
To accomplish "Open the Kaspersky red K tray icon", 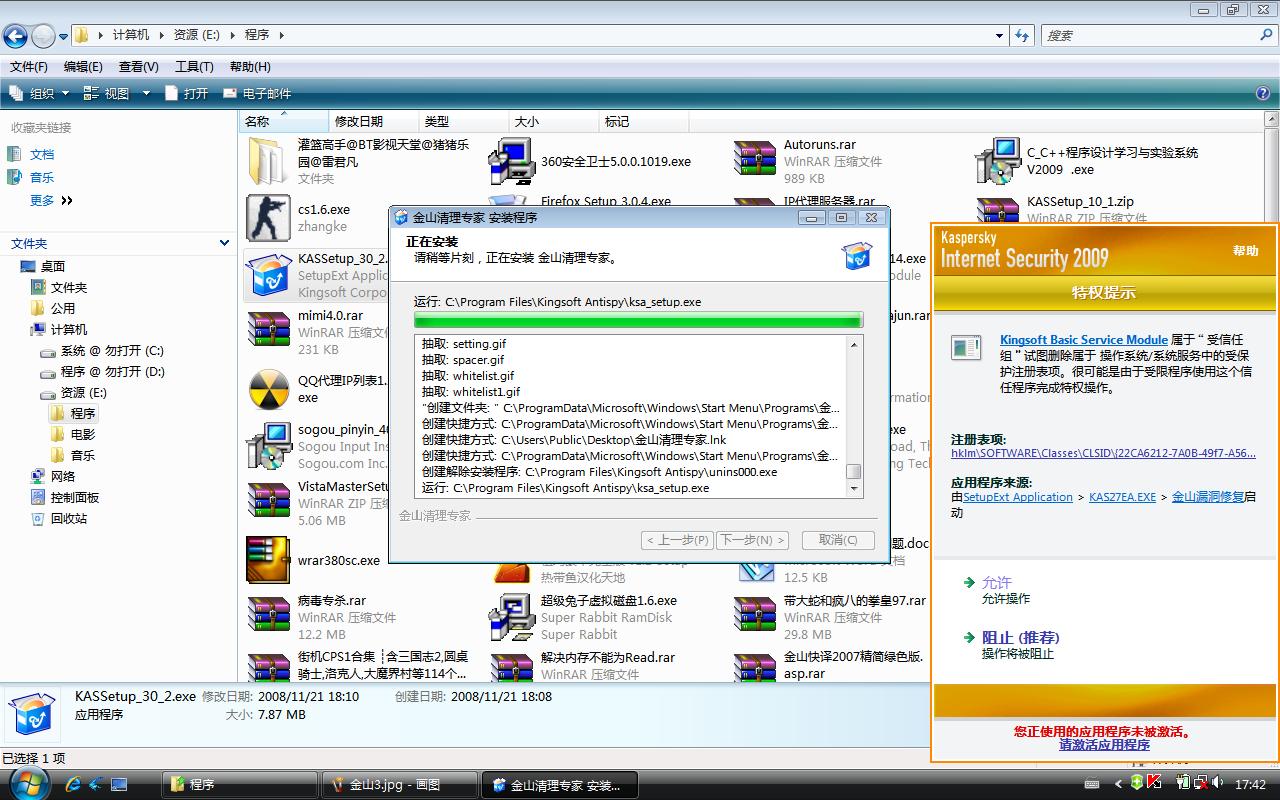I will (1154, 783).
